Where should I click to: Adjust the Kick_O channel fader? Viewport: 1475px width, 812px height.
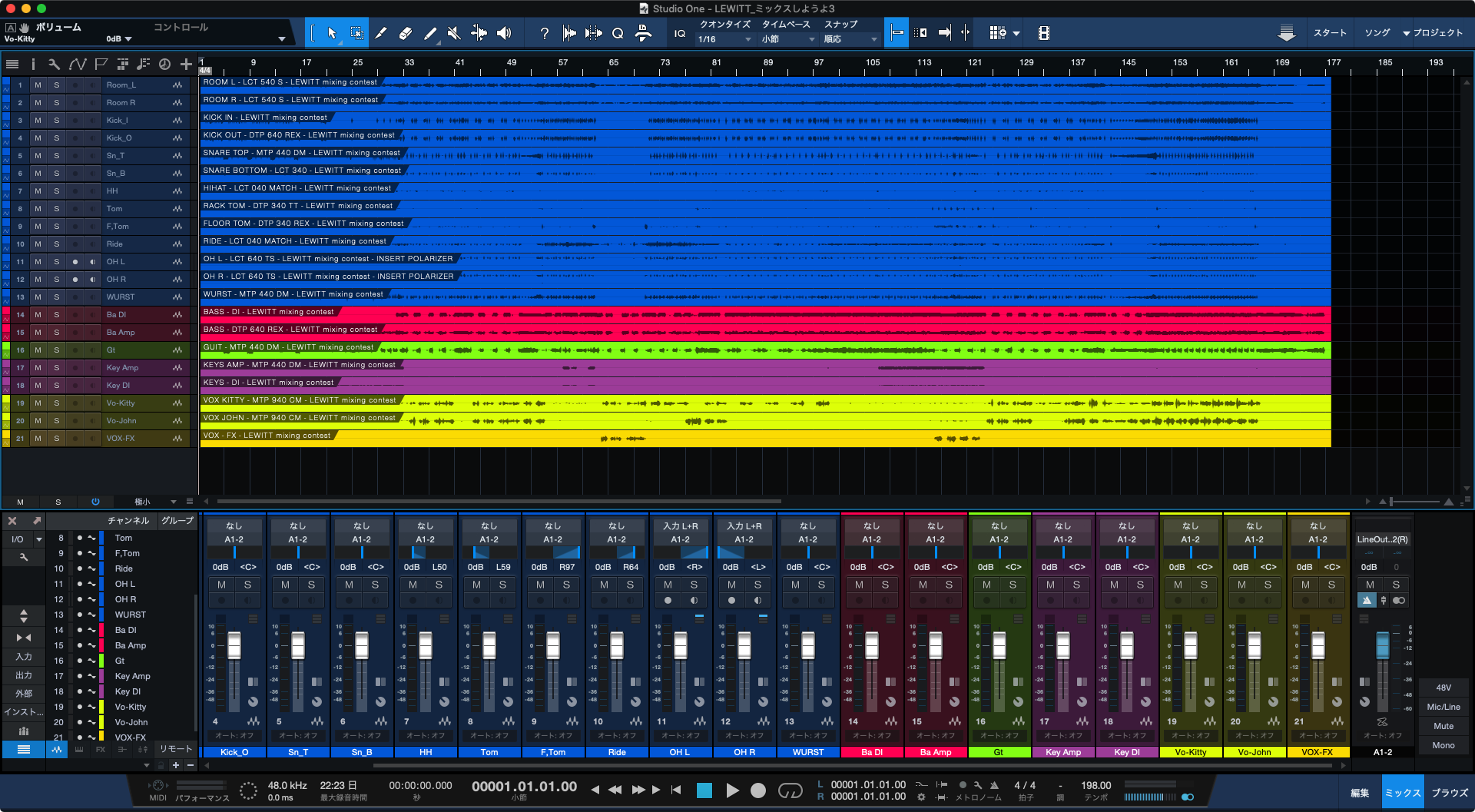(x=234, y=646)
